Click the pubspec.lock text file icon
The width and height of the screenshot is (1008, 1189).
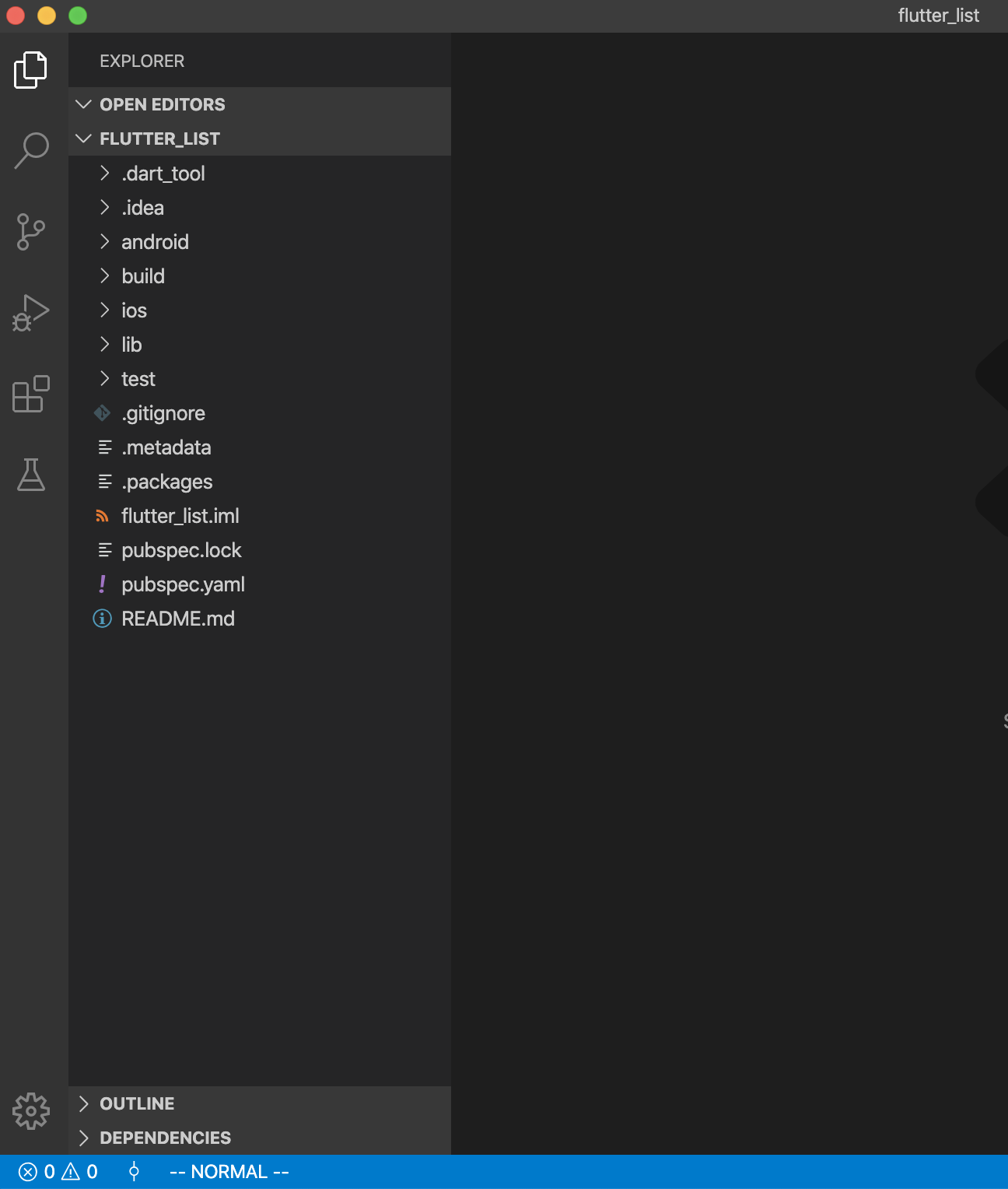pos(105,550)
